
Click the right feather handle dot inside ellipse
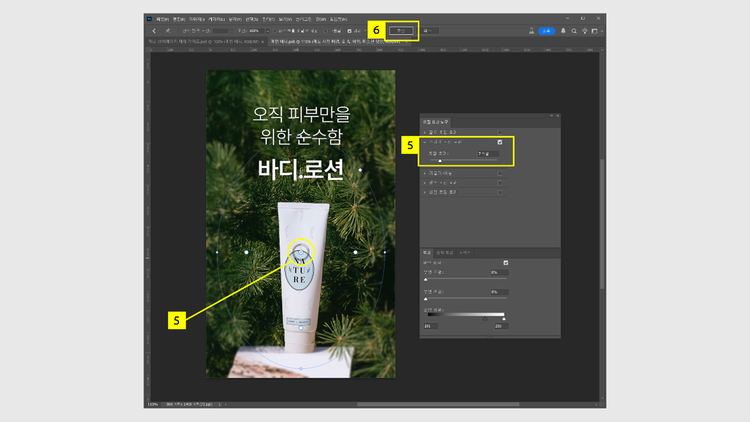pyautogui.click(x=355, y=252)
